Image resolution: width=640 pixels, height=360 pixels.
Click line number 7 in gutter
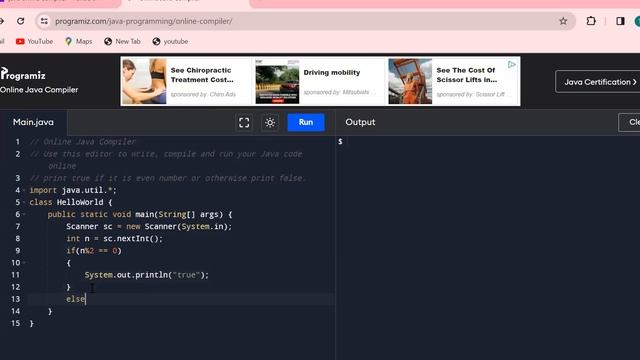click(x=18, y=227)
